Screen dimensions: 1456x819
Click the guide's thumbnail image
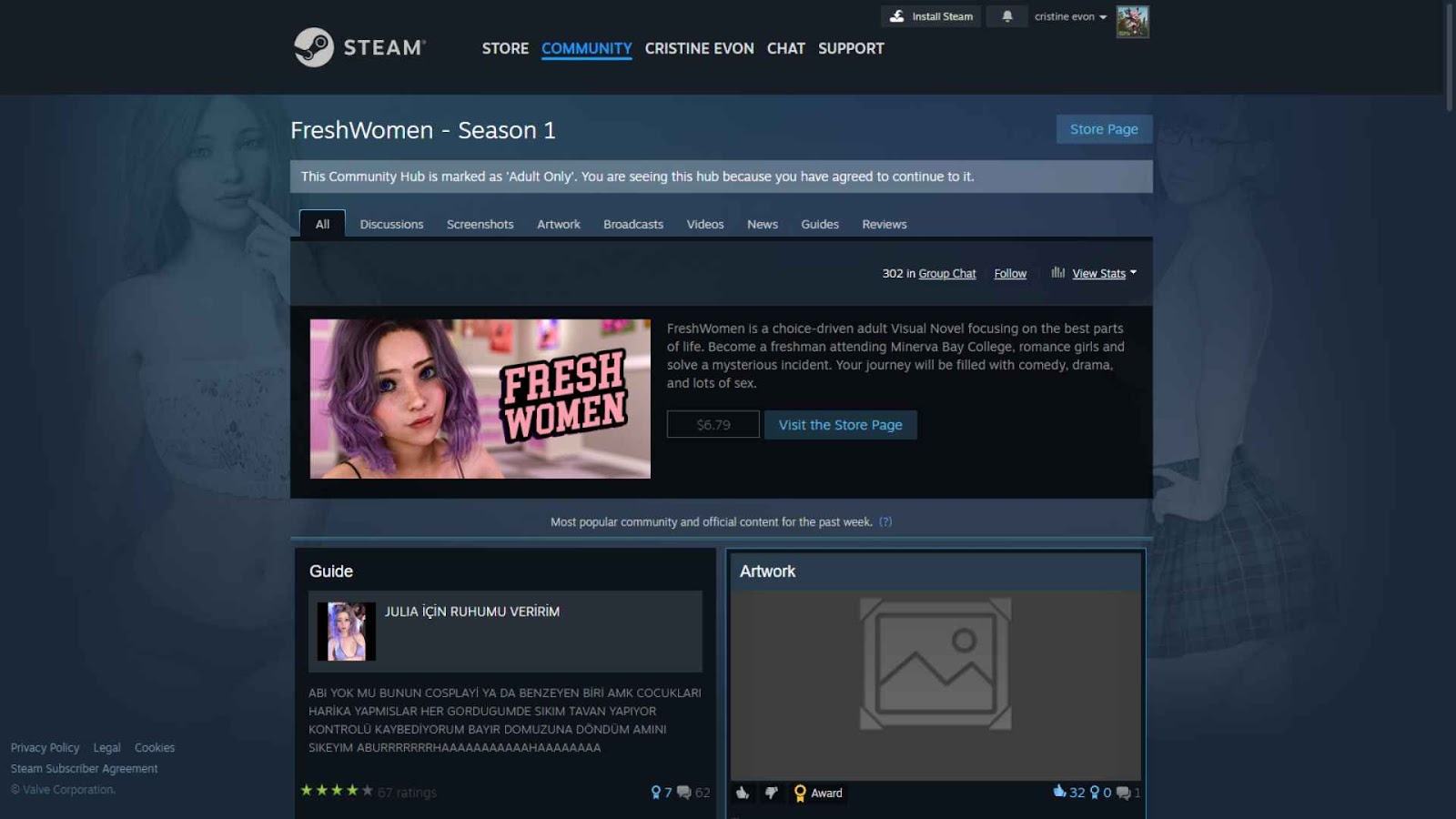coord(347,632)
